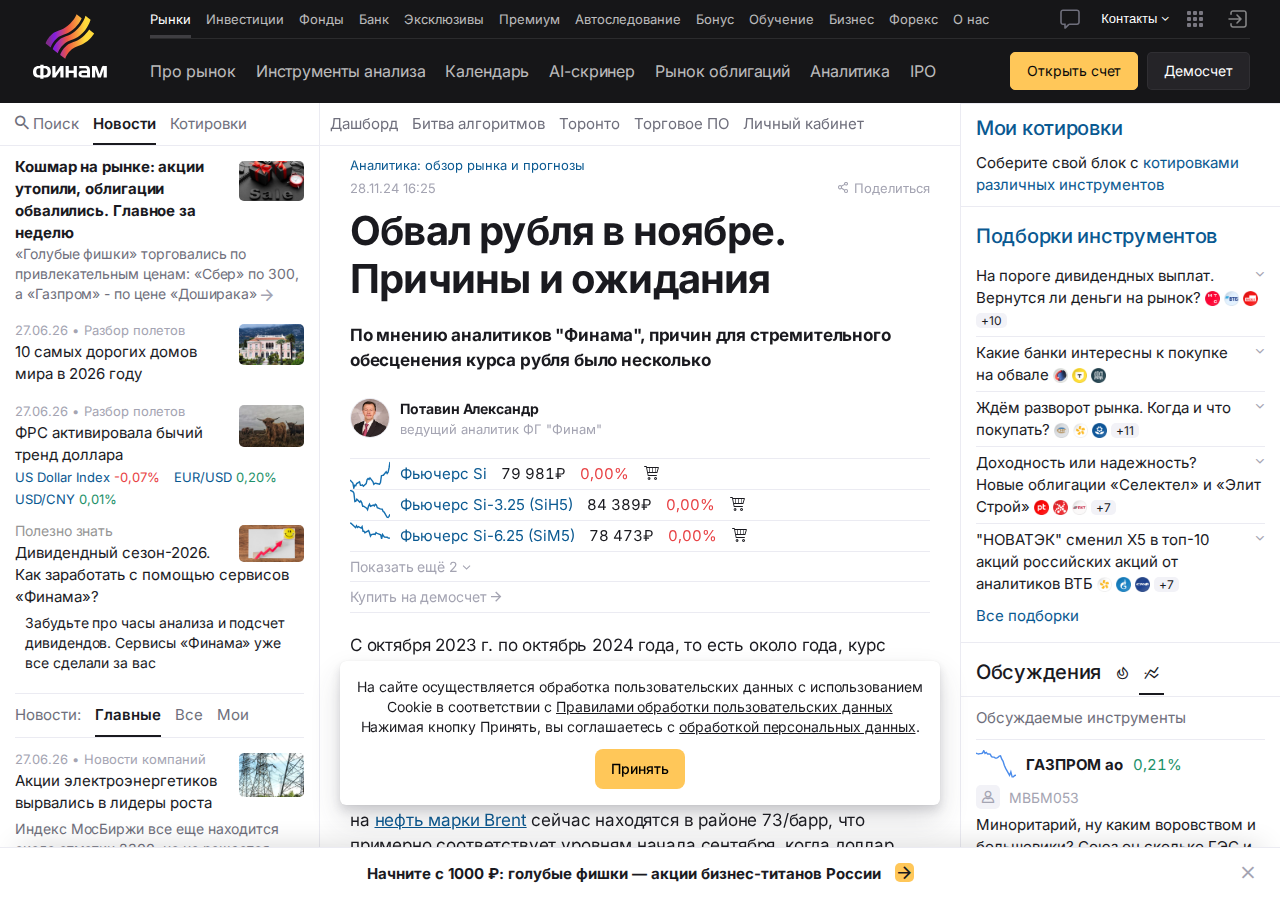This screenshot has height=900, width=1280.
Task: Open the Премиум top menu
Action: 529,19
